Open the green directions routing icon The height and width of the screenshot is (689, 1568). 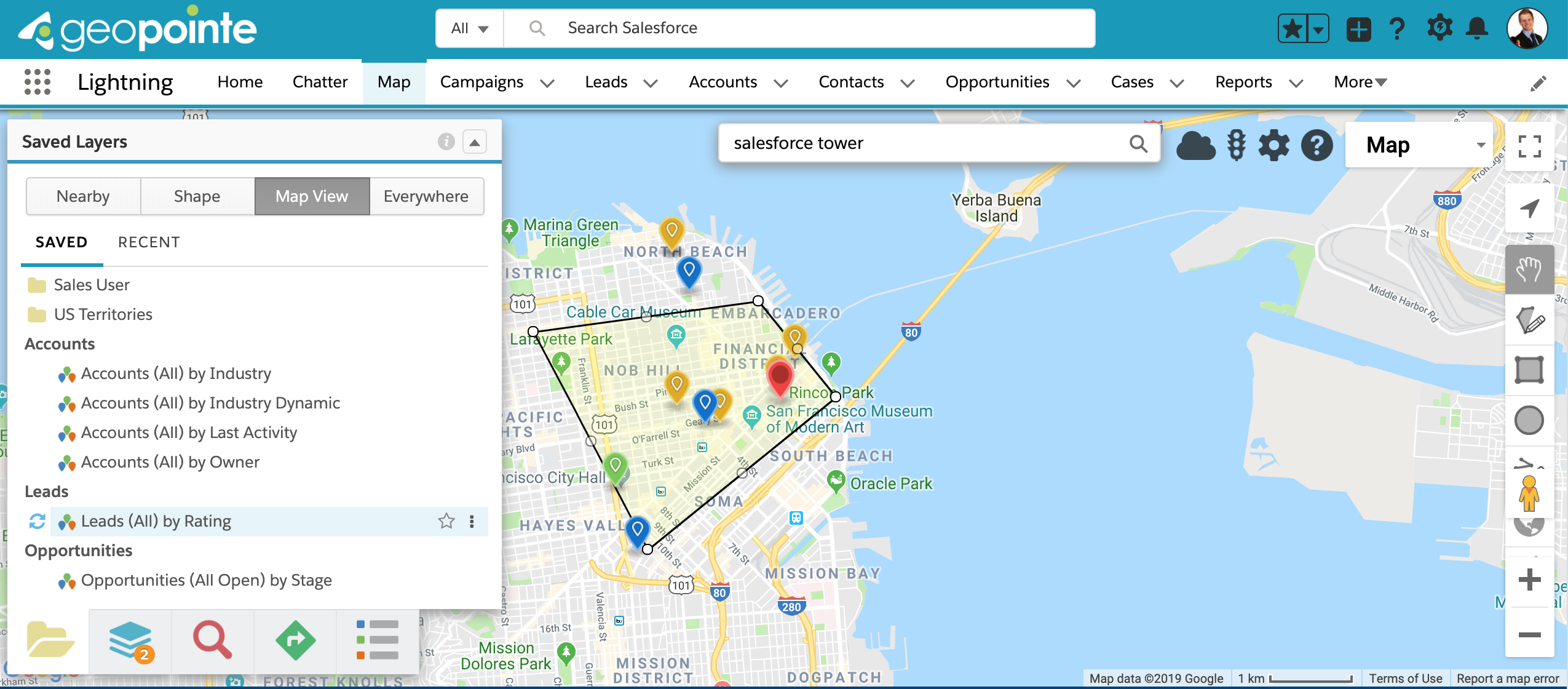point(295,641)
